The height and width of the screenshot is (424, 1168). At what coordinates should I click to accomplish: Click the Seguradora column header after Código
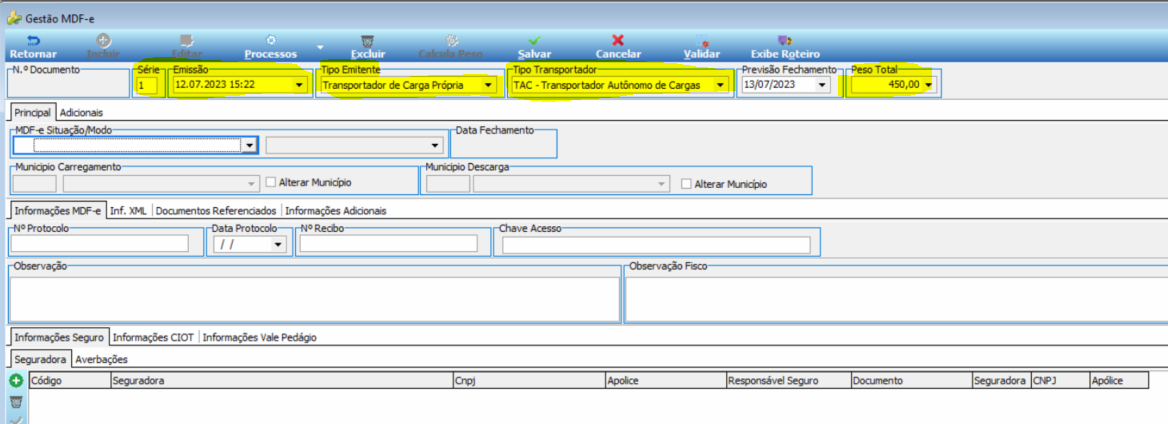coord(282,381)
